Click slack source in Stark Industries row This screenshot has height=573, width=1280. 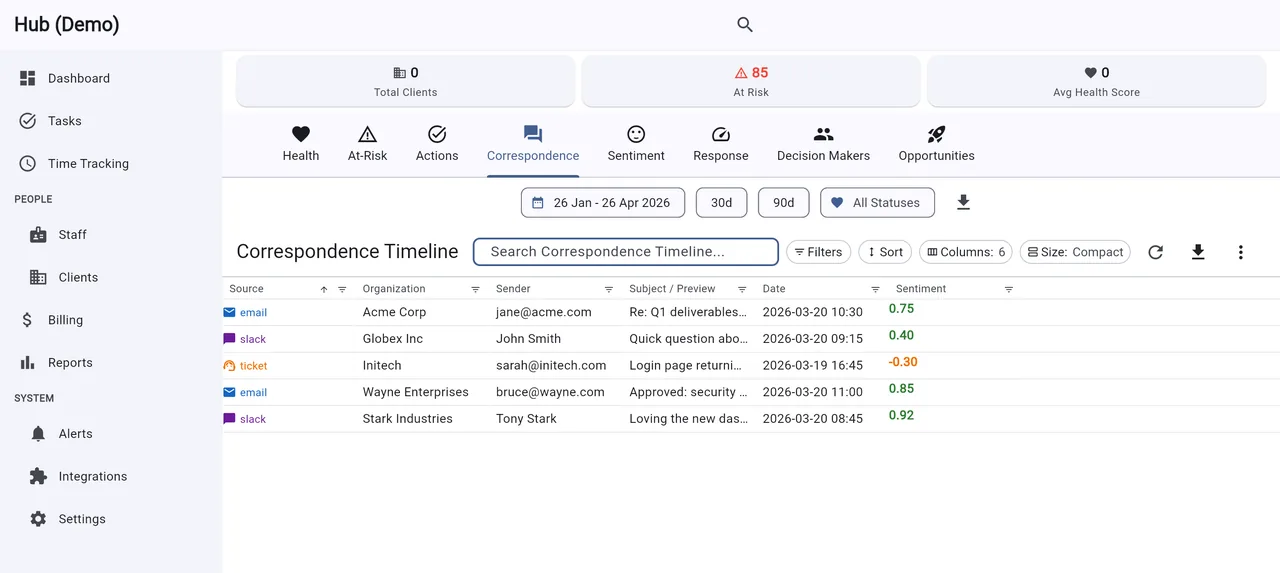[244, 419]
